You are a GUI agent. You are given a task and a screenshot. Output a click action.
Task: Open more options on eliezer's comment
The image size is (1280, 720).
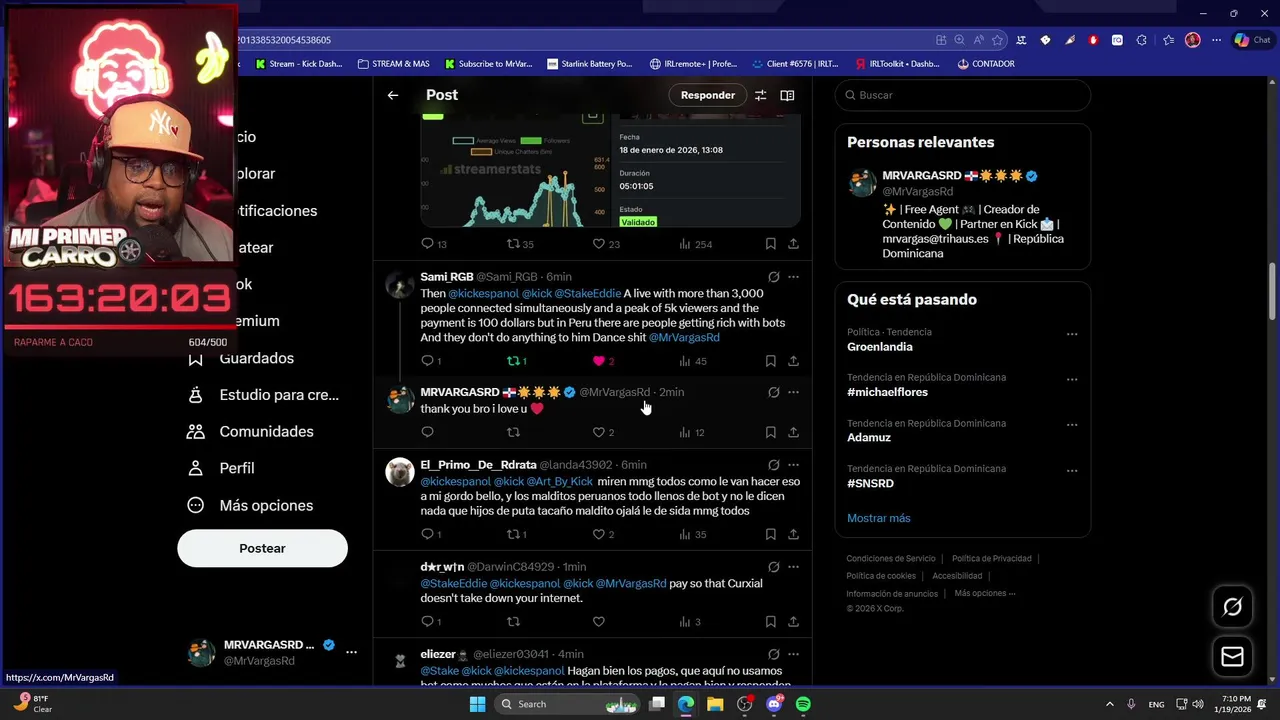[793, 654]
